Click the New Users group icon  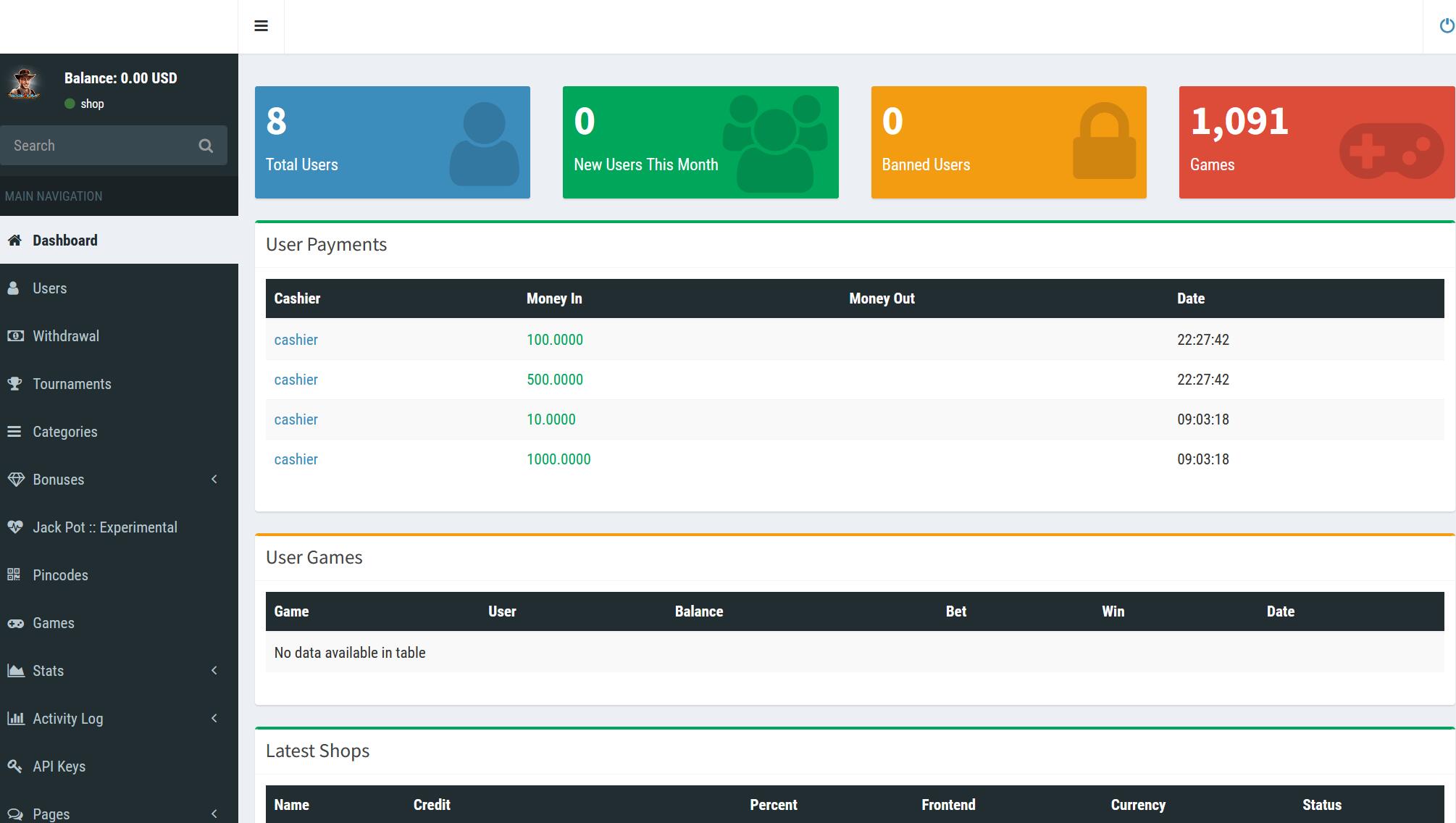tap(775, 143)
